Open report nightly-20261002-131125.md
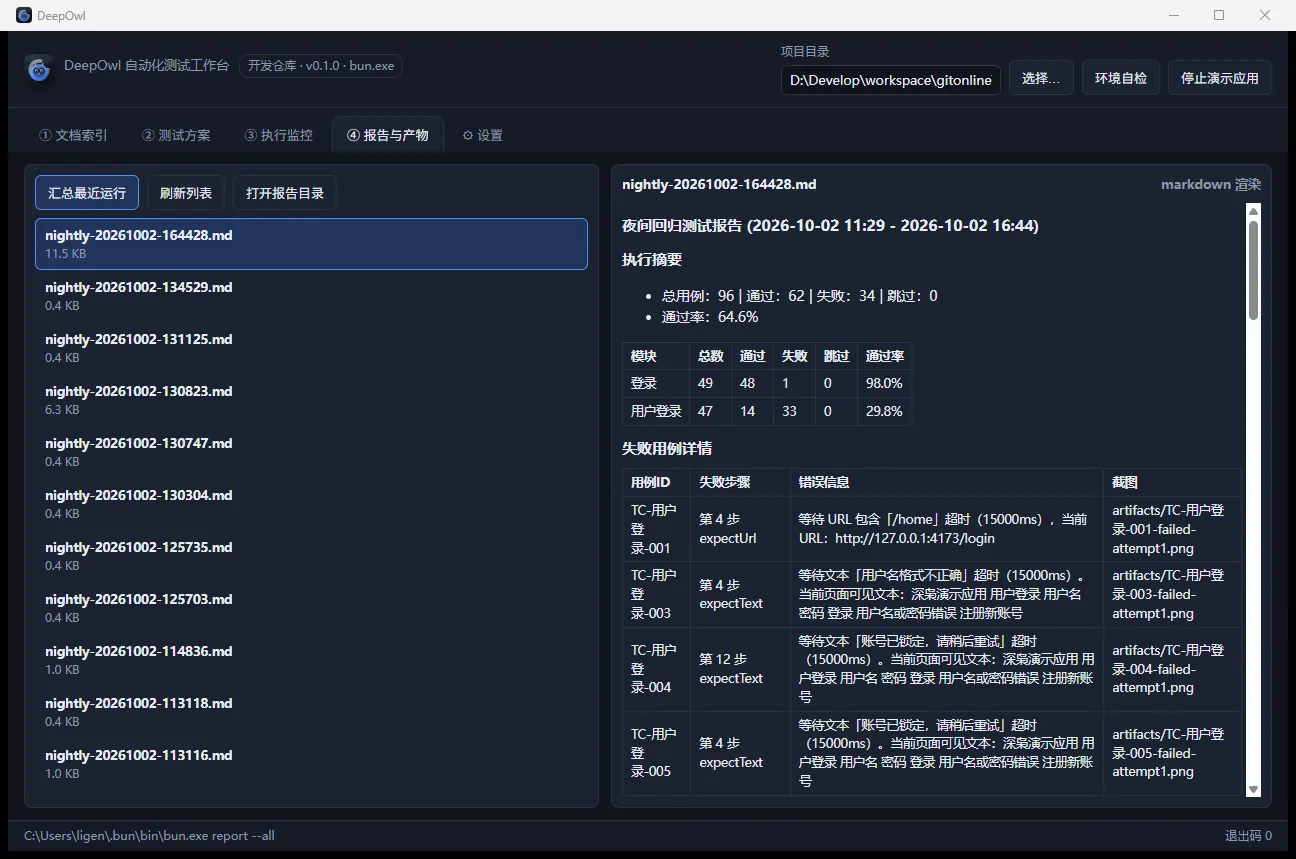 point(311,348)
